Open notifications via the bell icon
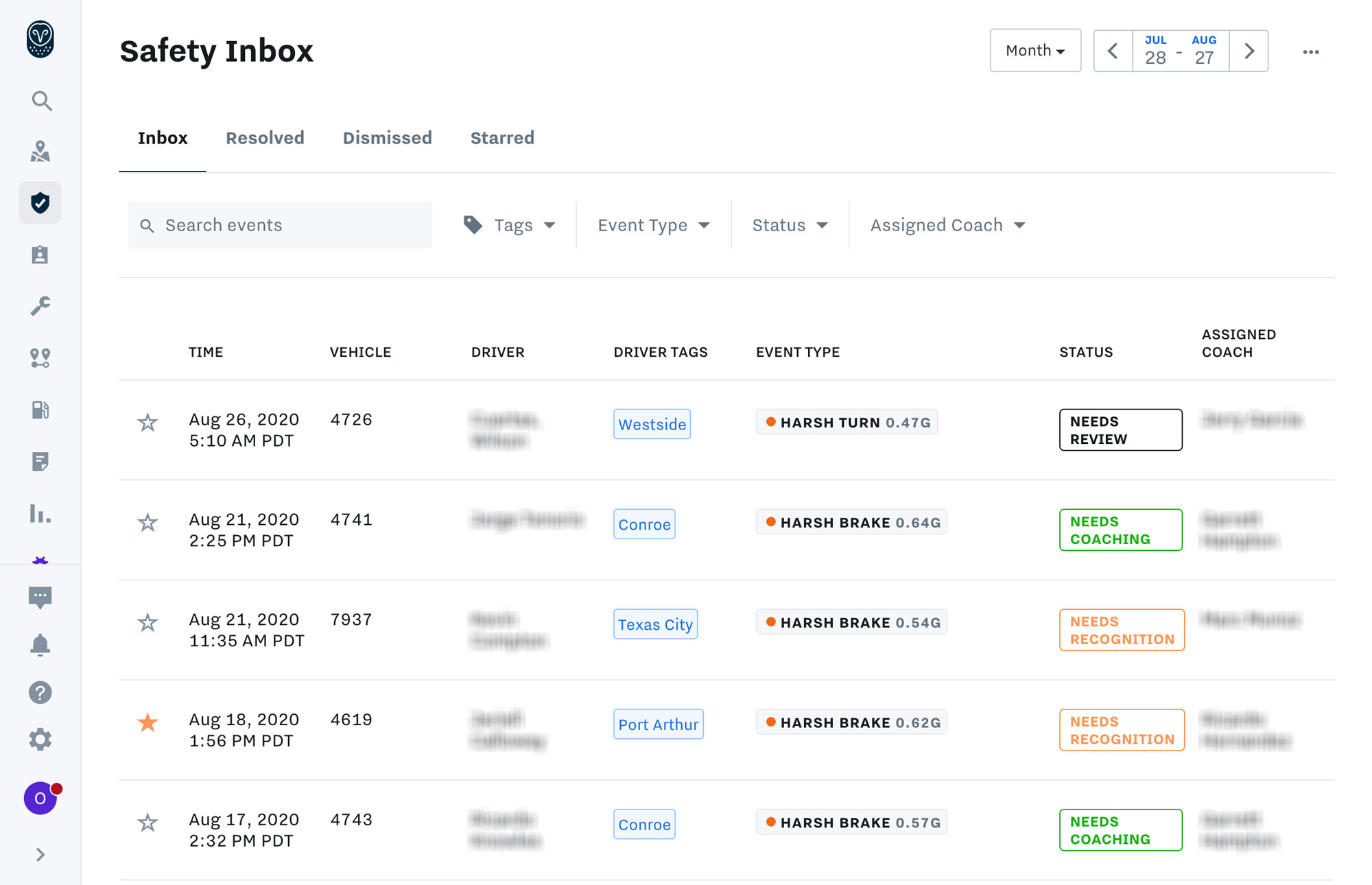Viewport: 1372px width, 885px height. pos(41,644)
